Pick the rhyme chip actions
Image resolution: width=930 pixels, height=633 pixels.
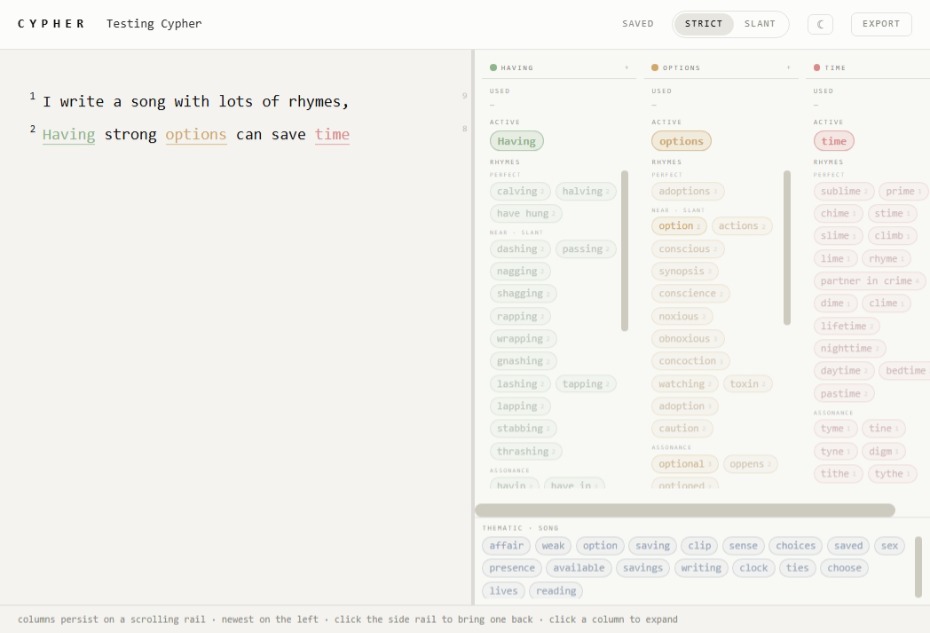click(x=741, y=226)
